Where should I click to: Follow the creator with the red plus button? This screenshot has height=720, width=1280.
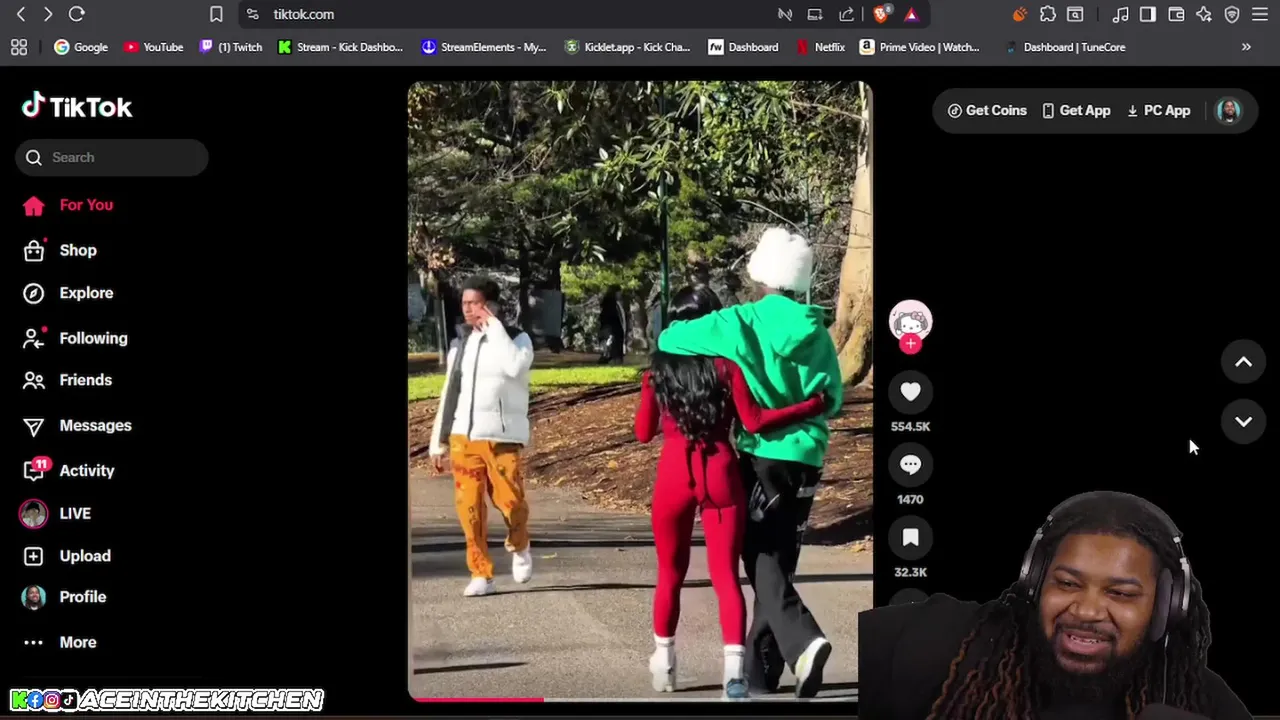(910, 344)
